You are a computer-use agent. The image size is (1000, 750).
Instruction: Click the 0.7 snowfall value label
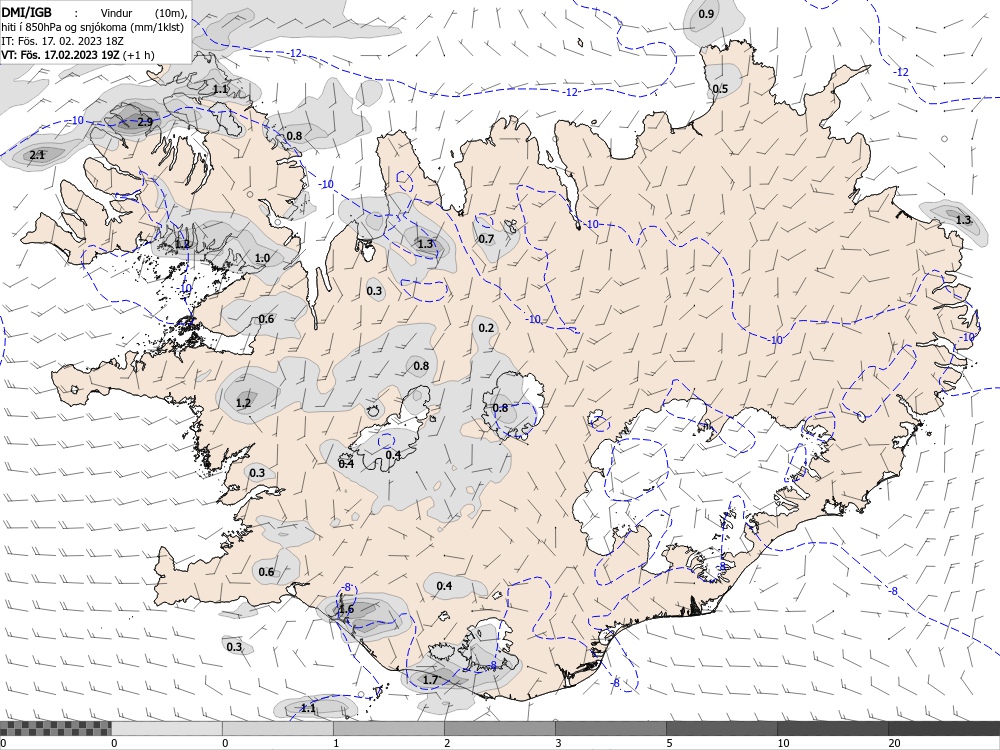click(x=486, y=239)
